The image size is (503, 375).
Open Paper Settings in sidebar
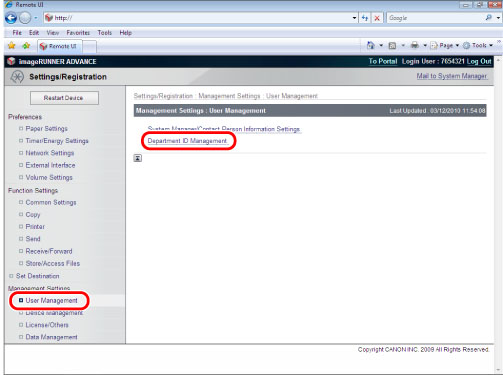click(x=46, y=129)
